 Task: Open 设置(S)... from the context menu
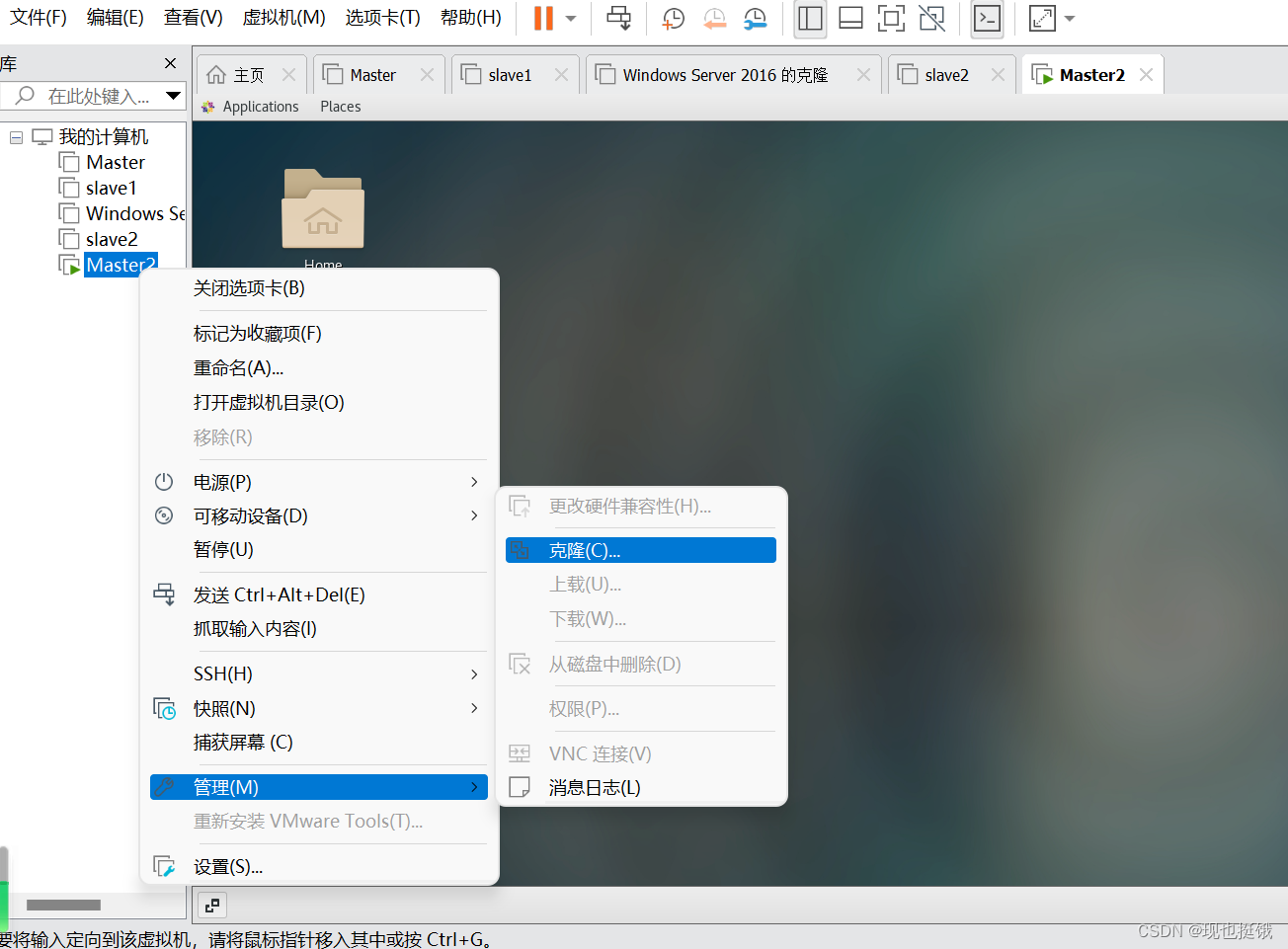[x=319, y=867]
